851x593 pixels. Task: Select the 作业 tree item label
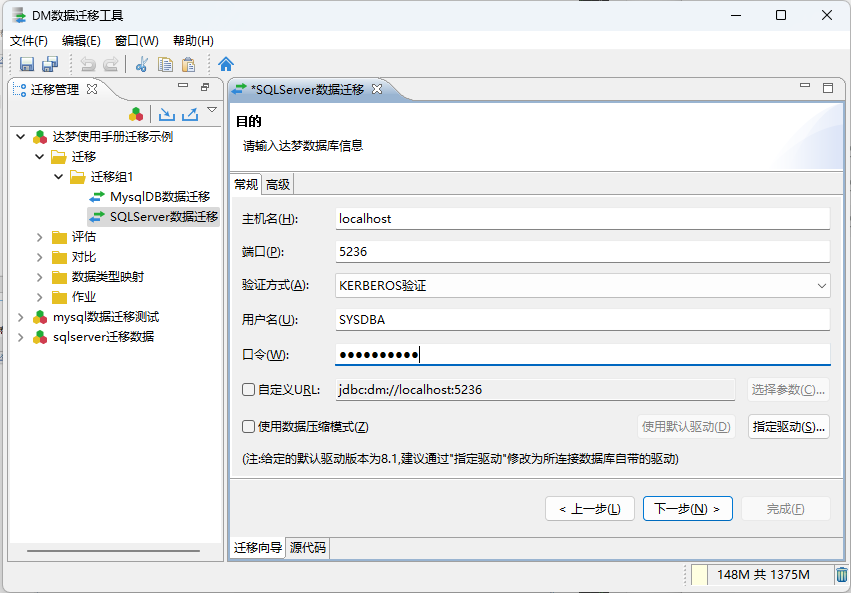[x=84, y=297]
